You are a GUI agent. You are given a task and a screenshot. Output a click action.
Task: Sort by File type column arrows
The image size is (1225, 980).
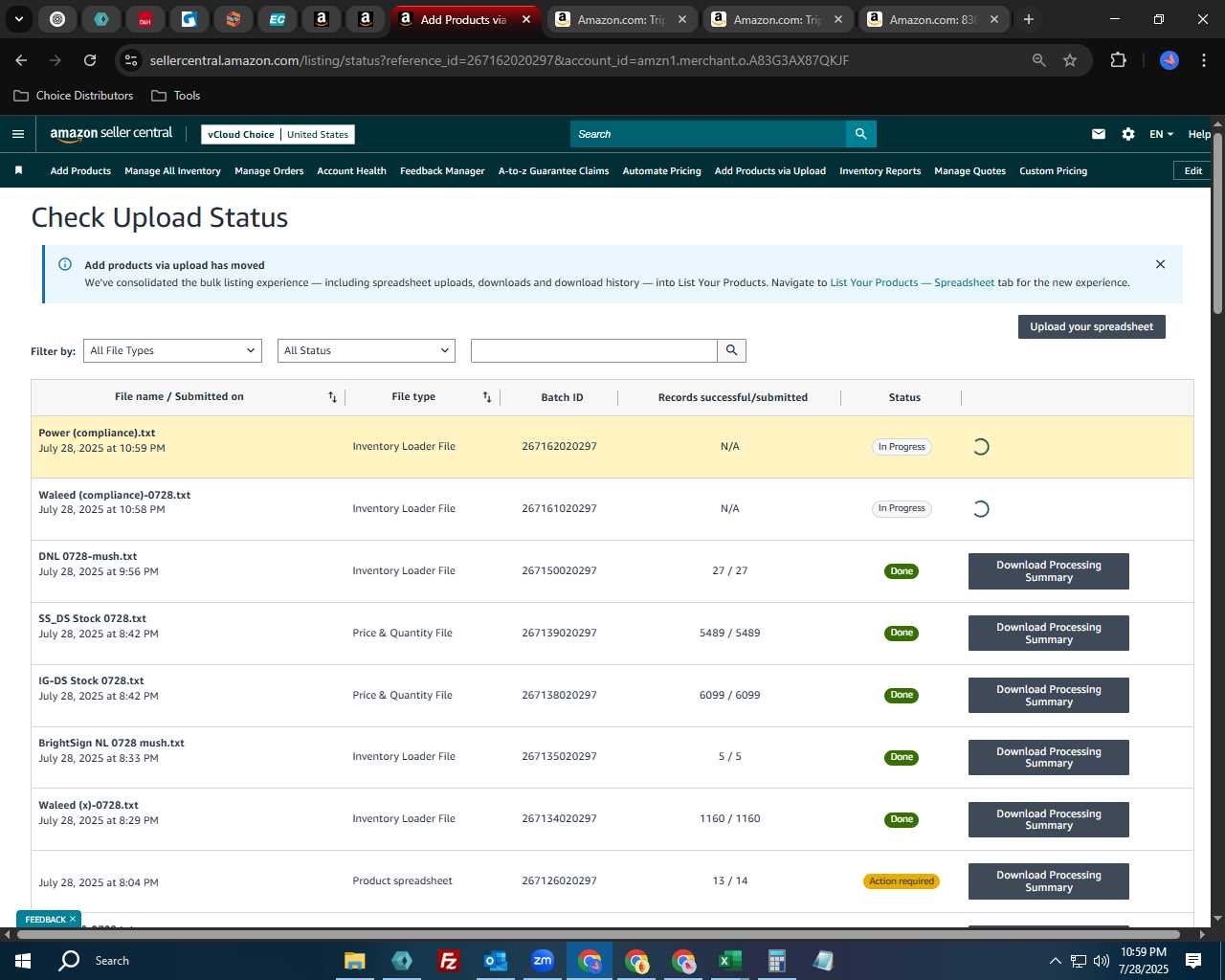[x=486, y=397]
